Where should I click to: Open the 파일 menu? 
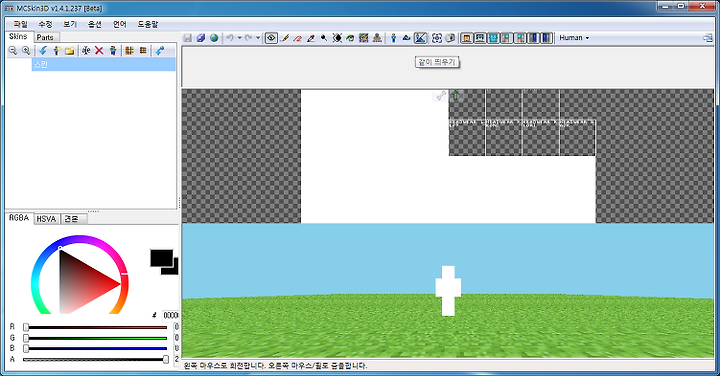pos(21,24)
